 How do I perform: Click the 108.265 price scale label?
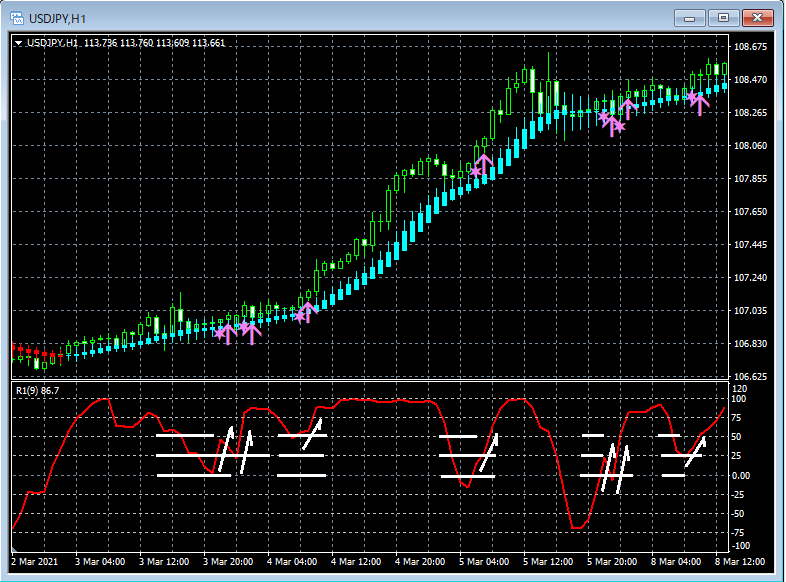pos(750,113)
